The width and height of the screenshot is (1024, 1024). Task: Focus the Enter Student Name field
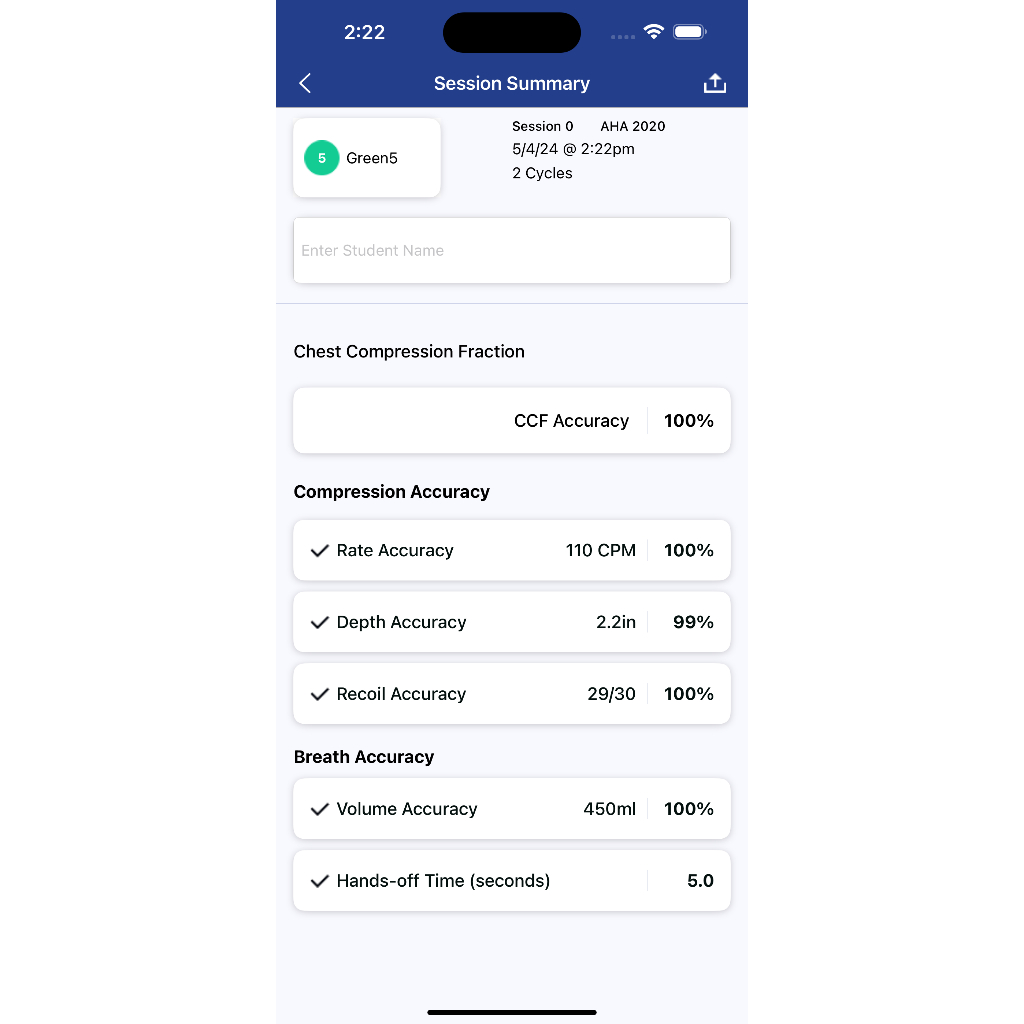(512, 251)
